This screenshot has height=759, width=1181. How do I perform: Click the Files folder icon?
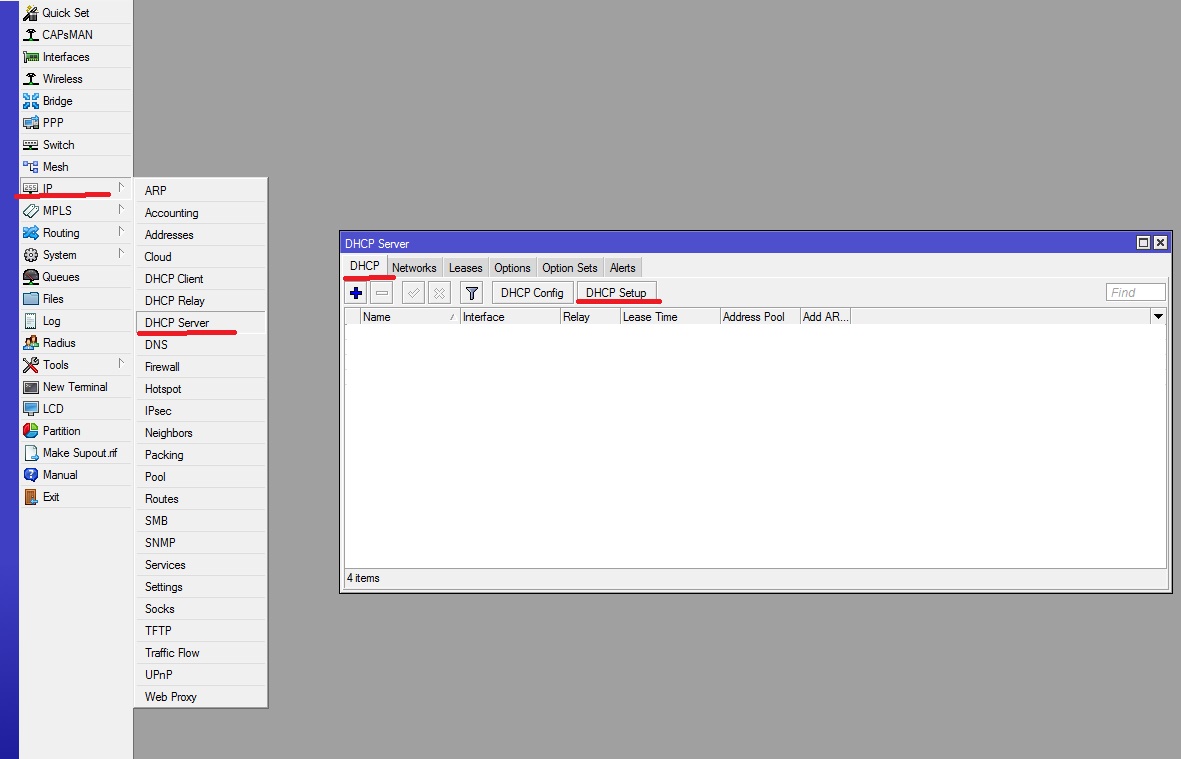point(31,299)
